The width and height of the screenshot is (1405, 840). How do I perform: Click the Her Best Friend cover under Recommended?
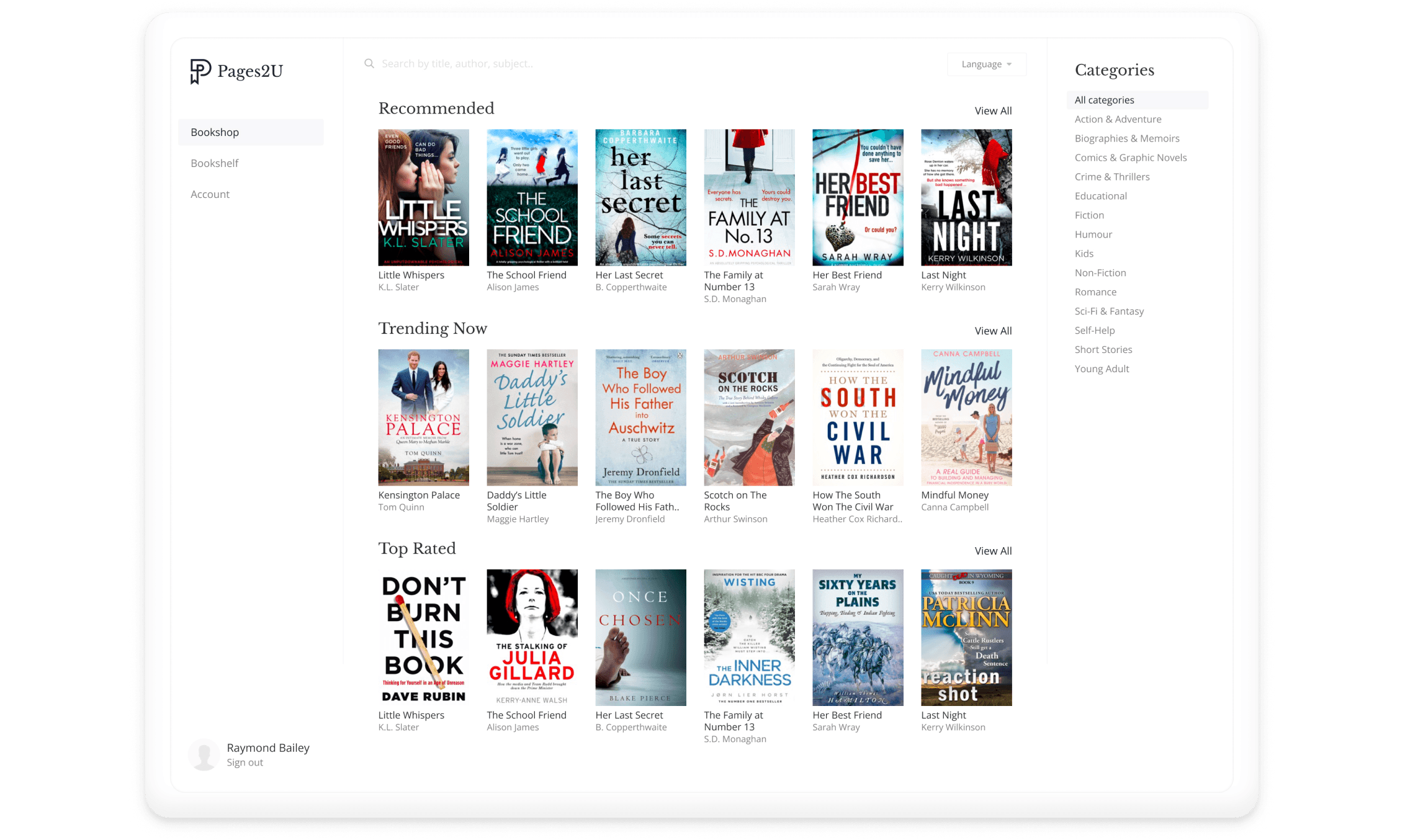click(x=858, y=197)
